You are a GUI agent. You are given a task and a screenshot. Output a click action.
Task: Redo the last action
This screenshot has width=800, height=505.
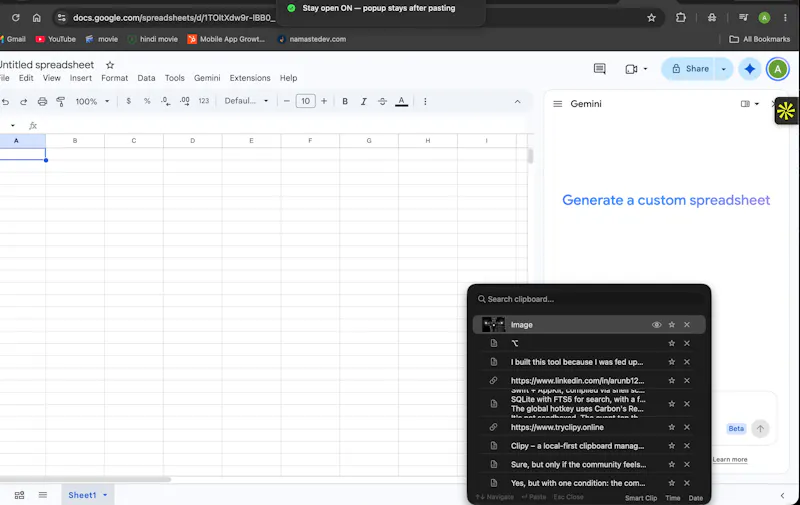pos(23,102)
